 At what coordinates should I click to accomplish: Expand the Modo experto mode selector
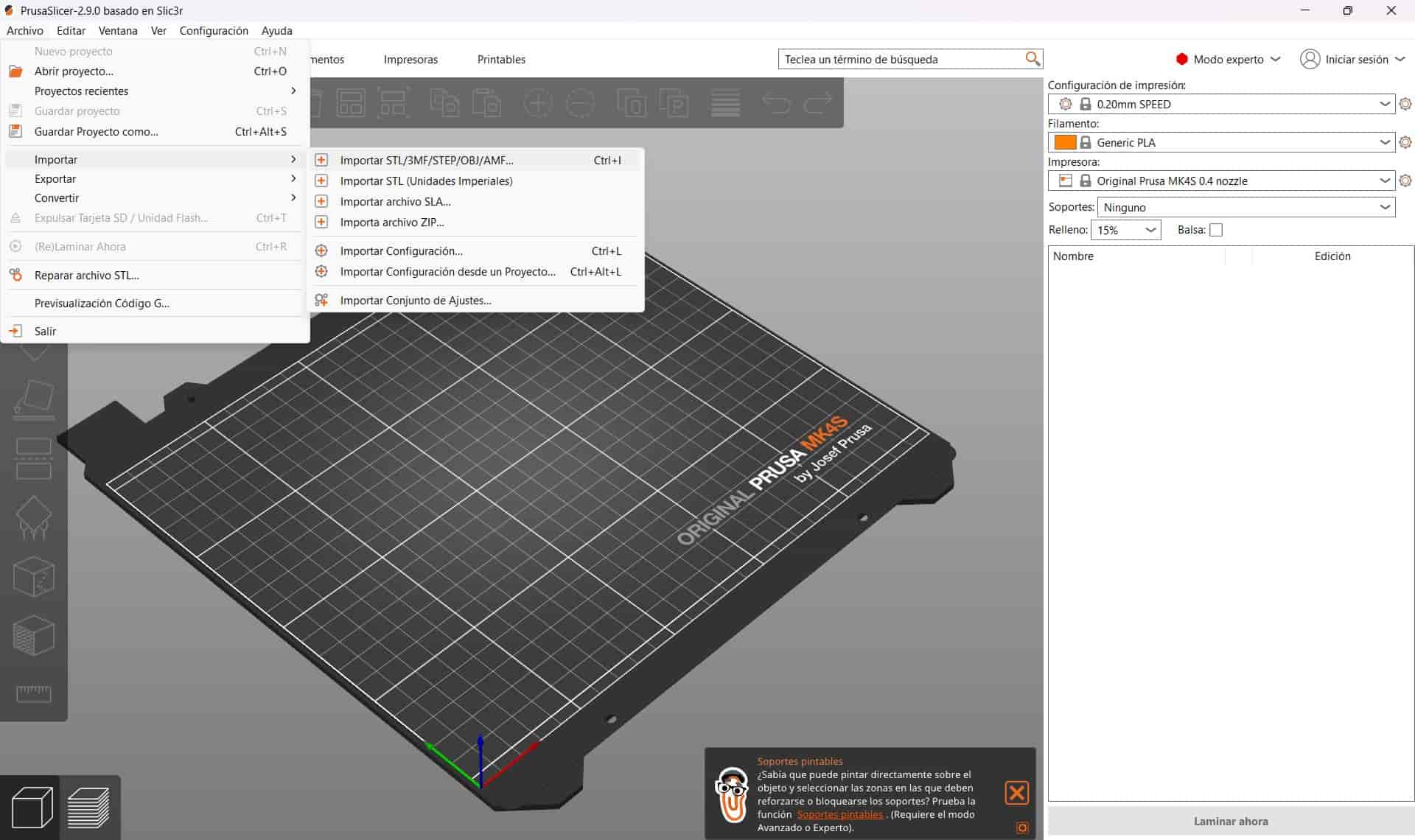pyautogui.click(x=1228, y=59)
